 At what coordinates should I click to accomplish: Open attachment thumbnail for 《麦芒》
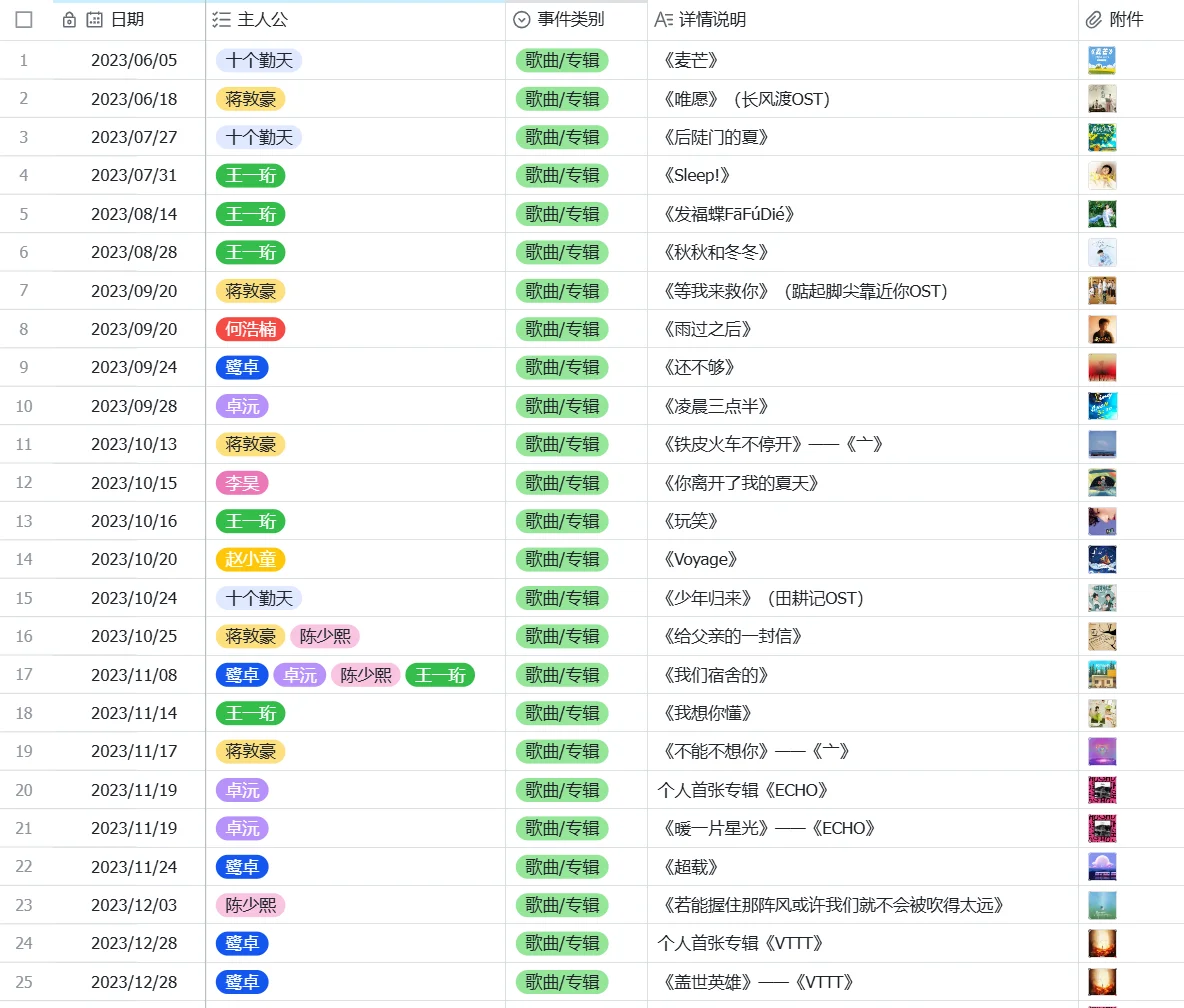(x=1102, y=60)
